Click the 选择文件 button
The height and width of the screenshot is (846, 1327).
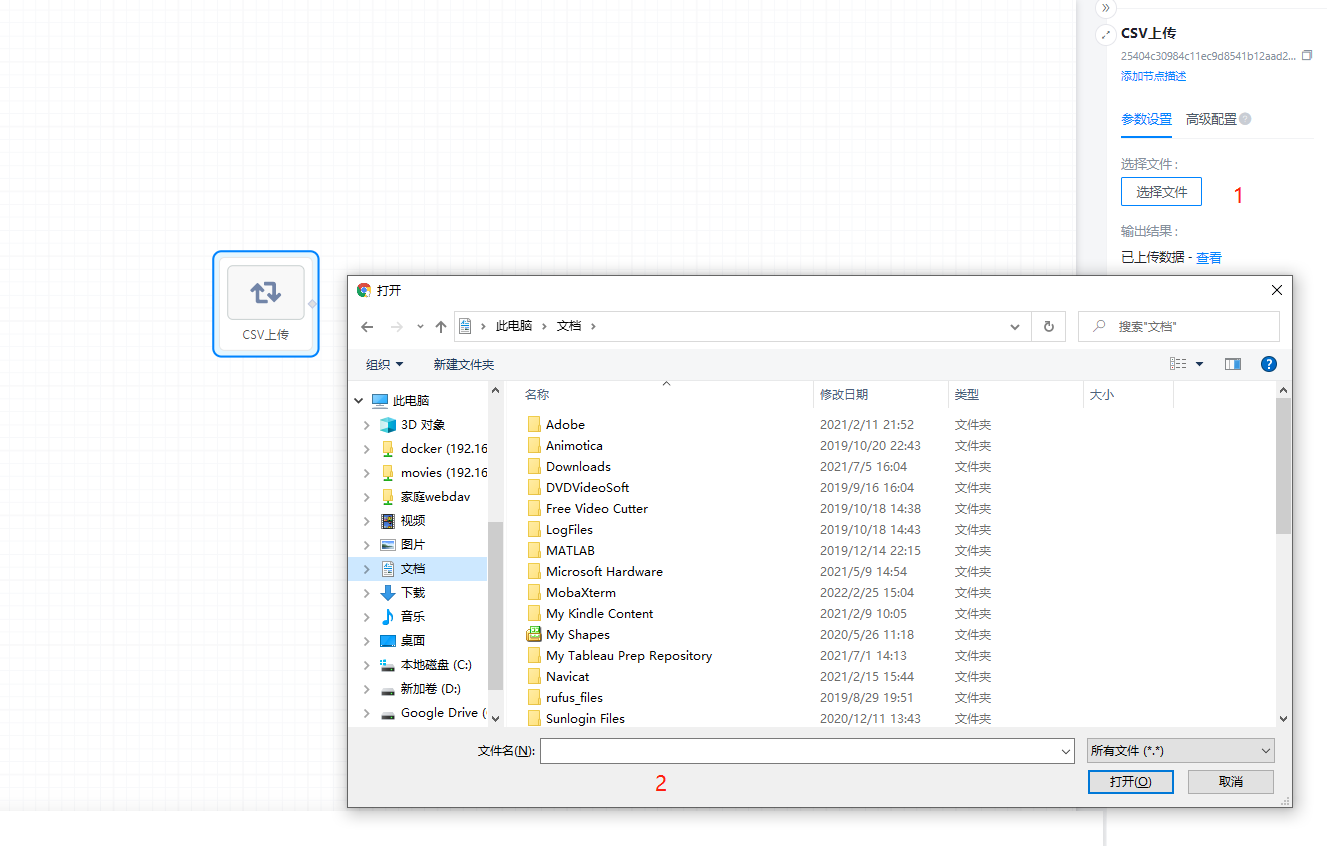(1161, 192)
